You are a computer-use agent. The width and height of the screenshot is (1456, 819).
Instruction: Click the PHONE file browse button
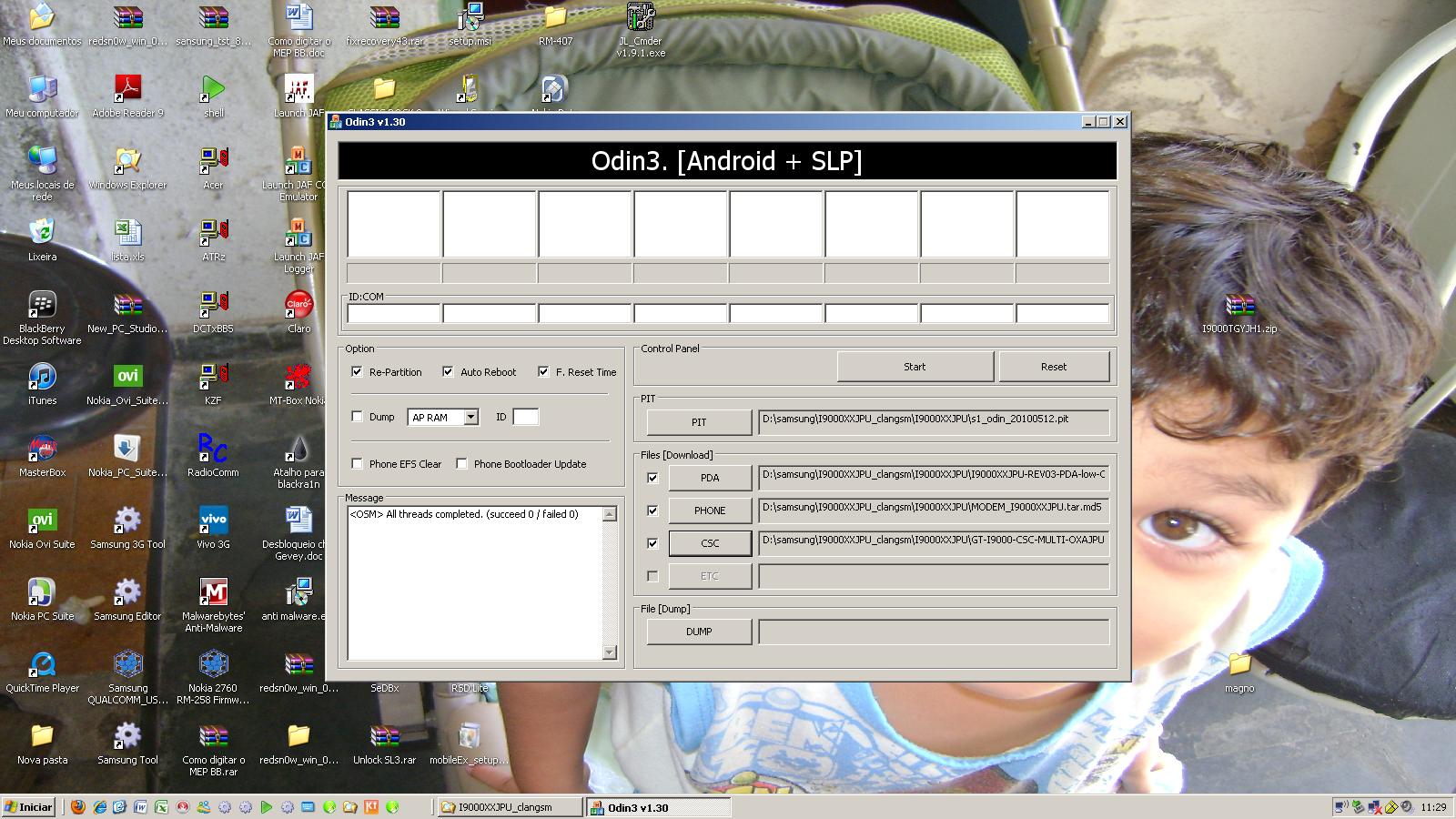click(710, 511)
